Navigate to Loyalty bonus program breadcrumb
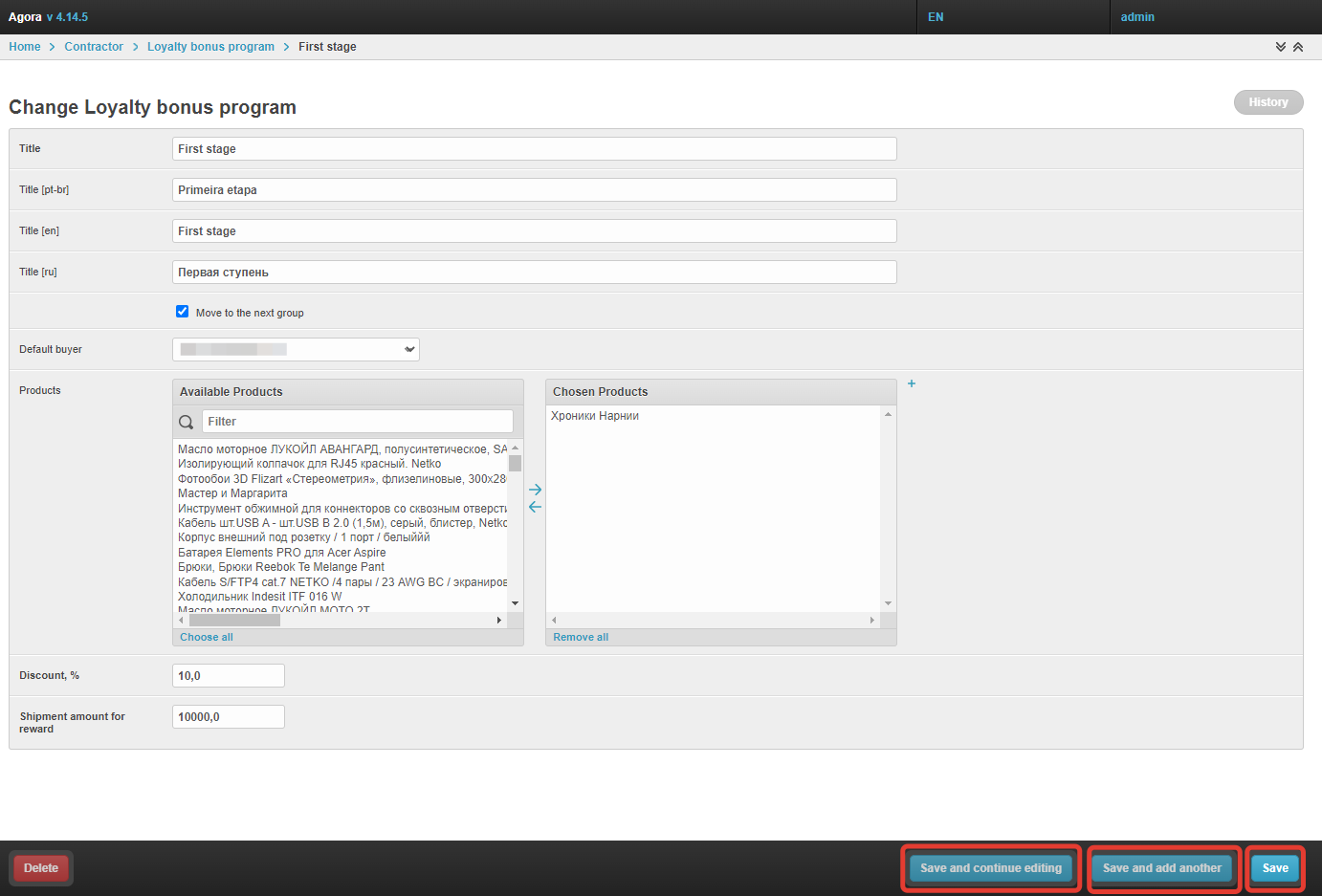This screenshot has height=896, width=1322. (210, 47)
